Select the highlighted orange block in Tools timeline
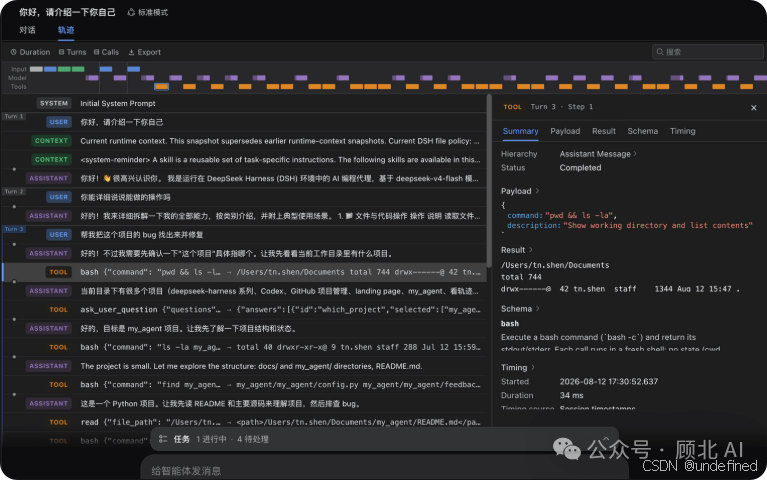The width and height of the screenshot is (767, 480). (161, 87)
